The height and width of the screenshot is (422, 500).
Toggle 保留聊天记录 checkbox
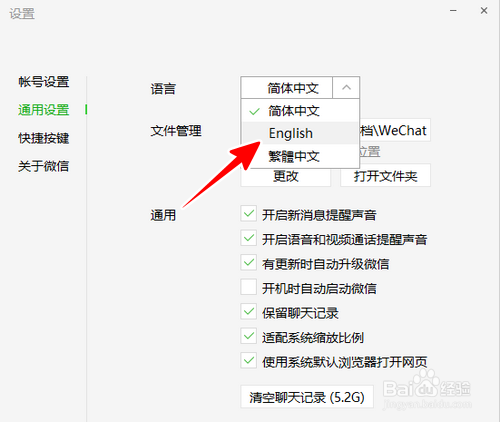point(249,312)
